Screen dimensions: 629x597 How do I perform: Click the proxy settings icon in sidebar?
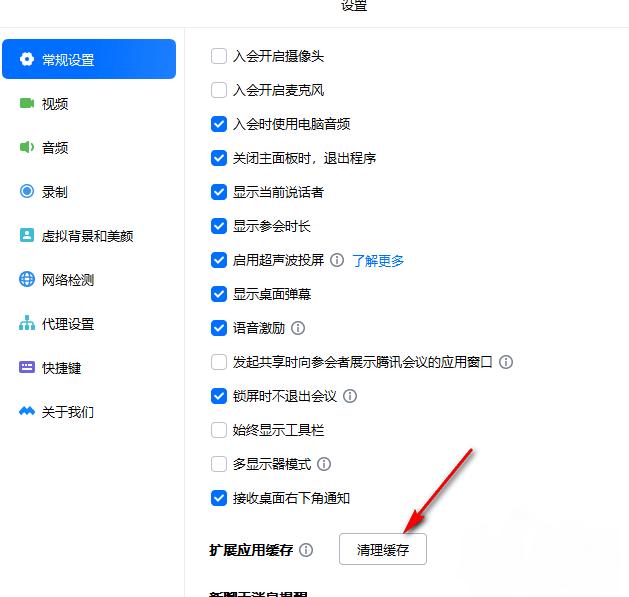pyautogui.click(x=27, y=324)
